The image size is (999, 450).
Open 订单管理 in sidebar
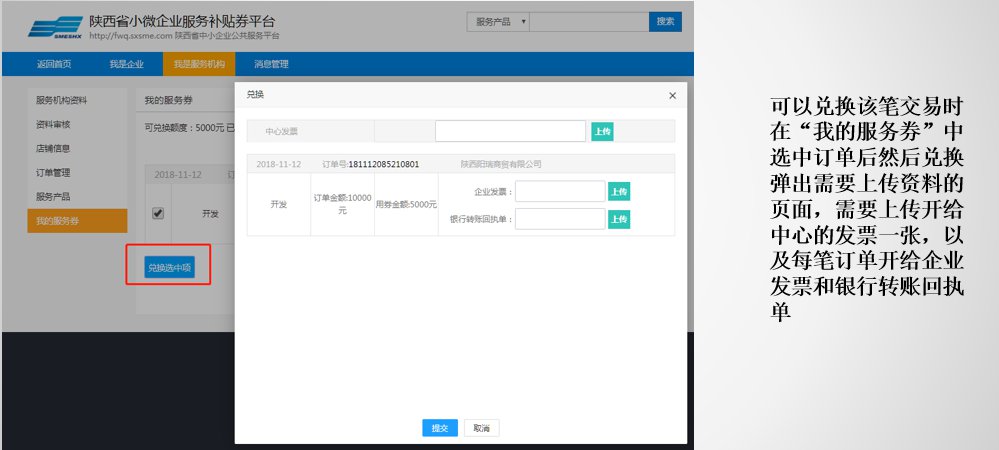tap(54, 173)
